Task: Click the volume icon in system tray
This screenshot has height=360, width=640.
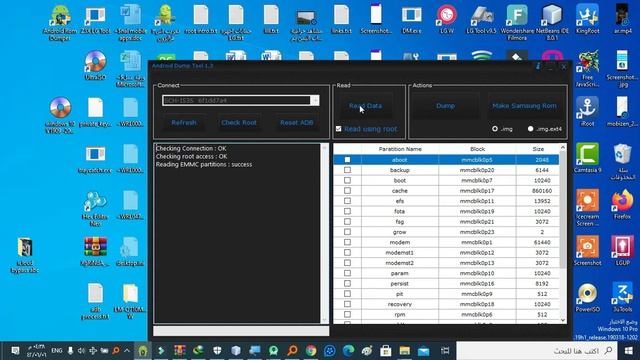Action: 81,351
